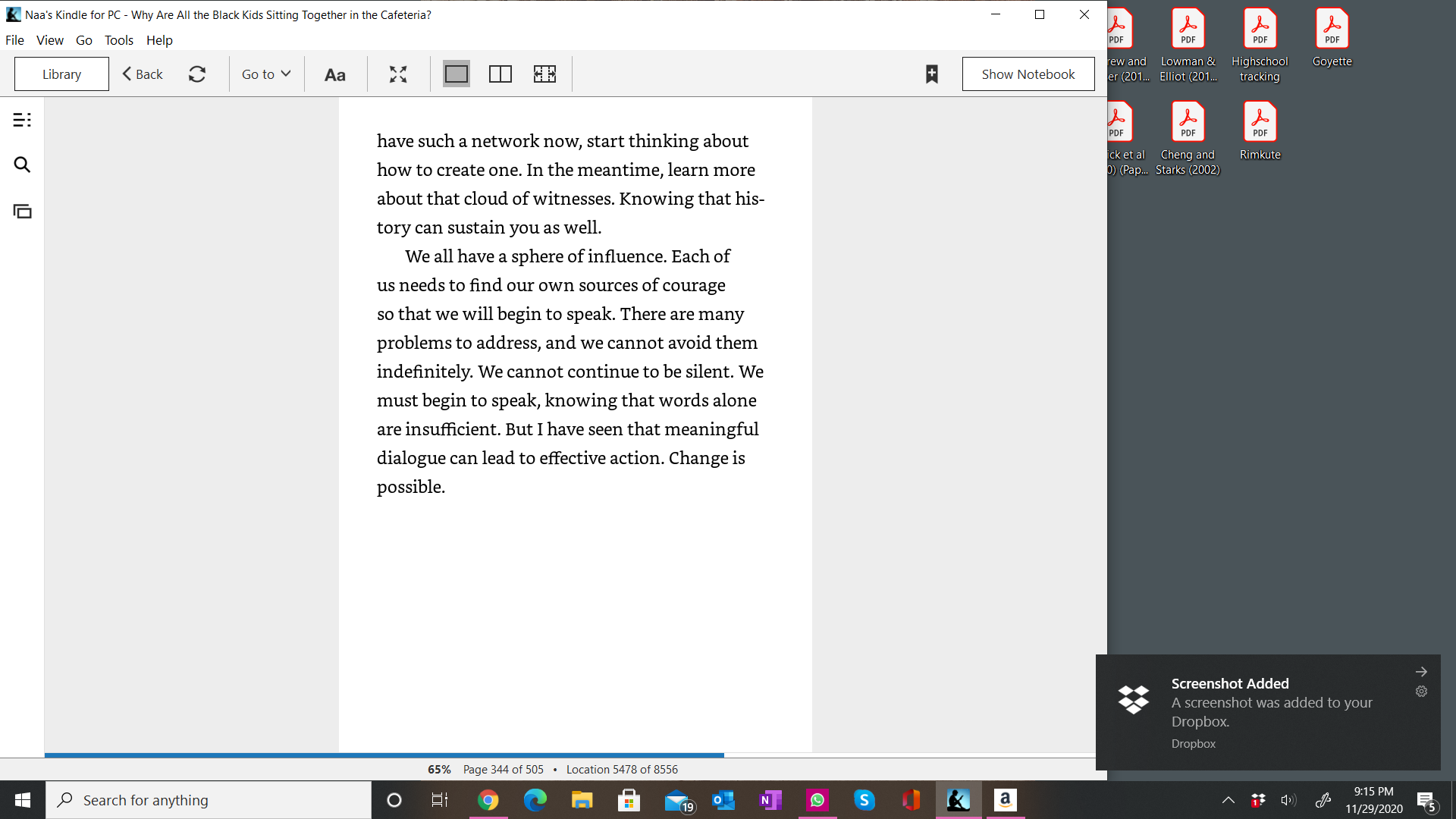
Task: Click Page 344 of 505 text
Action: [504, 769]
